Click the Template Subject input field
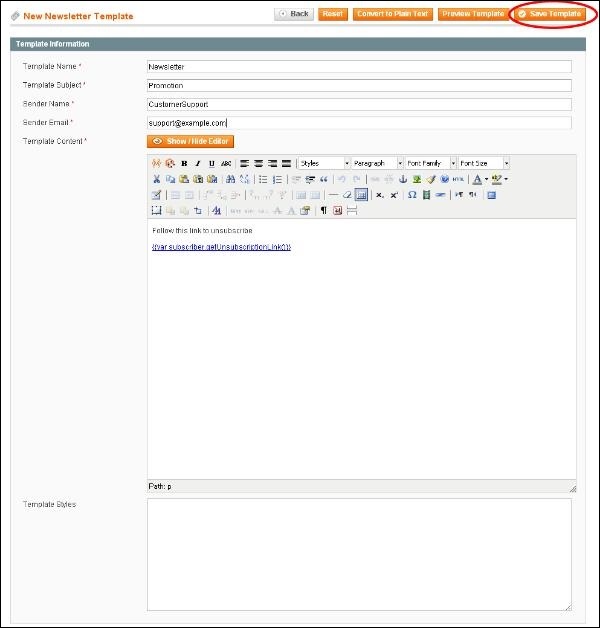The image size is (600, 628). pyautogui.click(x=358, y=85)
